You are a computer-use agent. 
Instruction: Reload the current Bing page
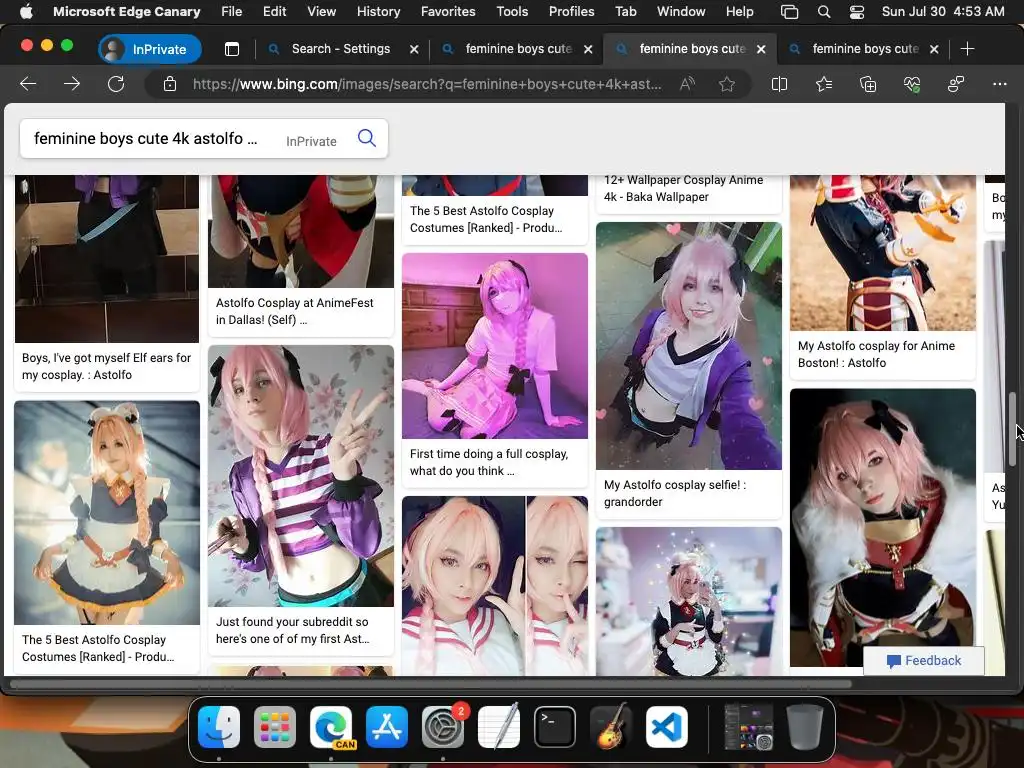[x=116, y=84]
